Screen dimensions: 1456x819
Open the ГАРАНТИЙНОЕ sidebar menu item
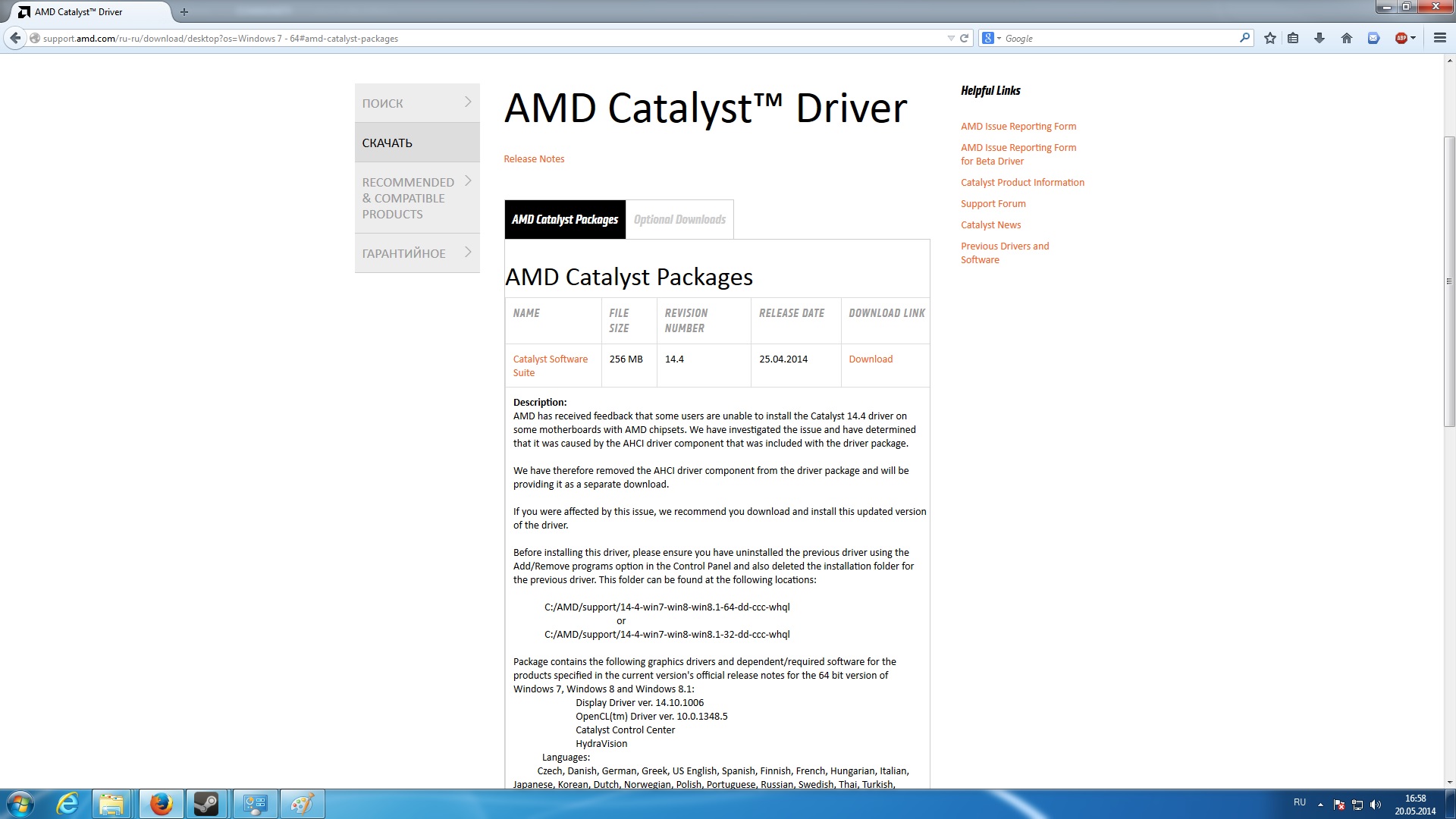(417, 253)
